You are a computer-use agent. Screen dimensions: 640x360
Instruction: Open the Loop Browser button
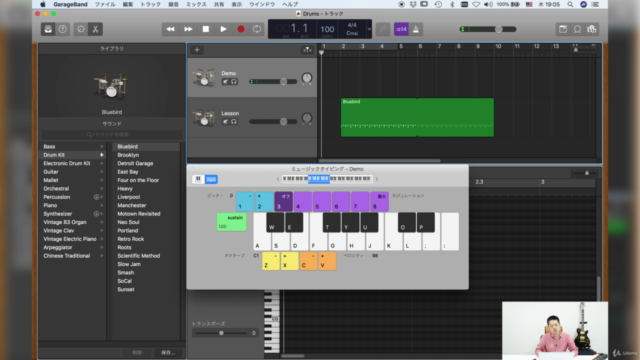(x=578, y=29)
